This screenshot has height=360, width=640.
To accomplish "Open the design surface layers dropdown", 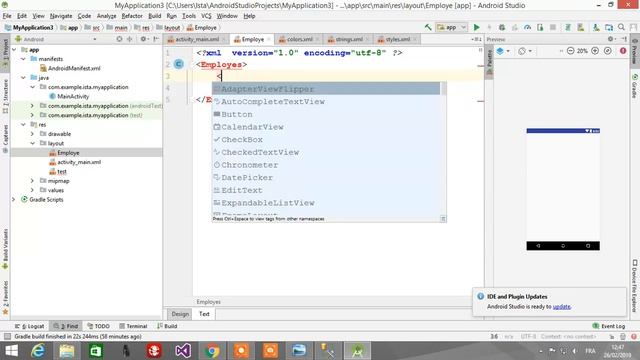I will point(503,51).
